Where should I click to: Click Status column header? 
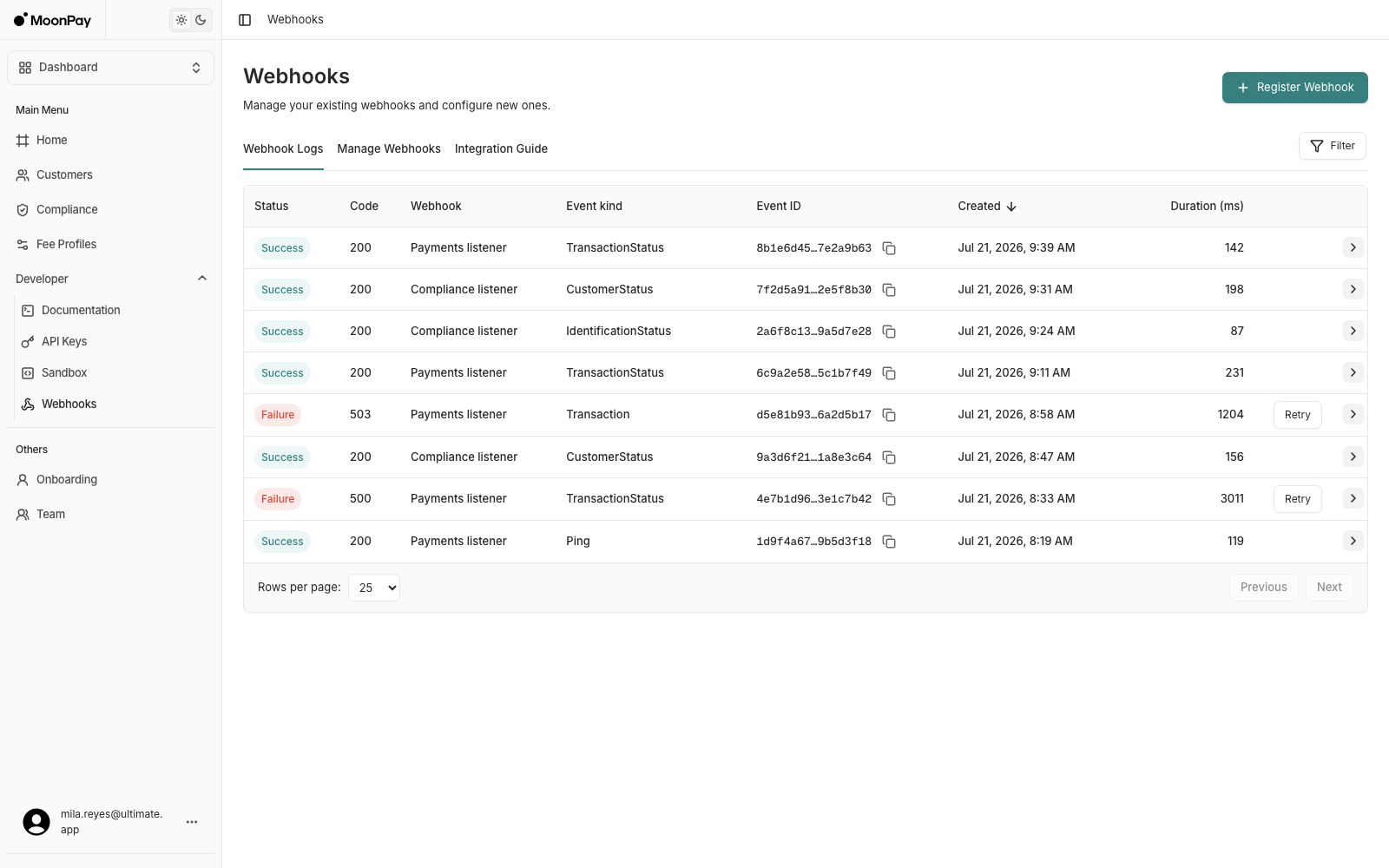coord(271,207)
